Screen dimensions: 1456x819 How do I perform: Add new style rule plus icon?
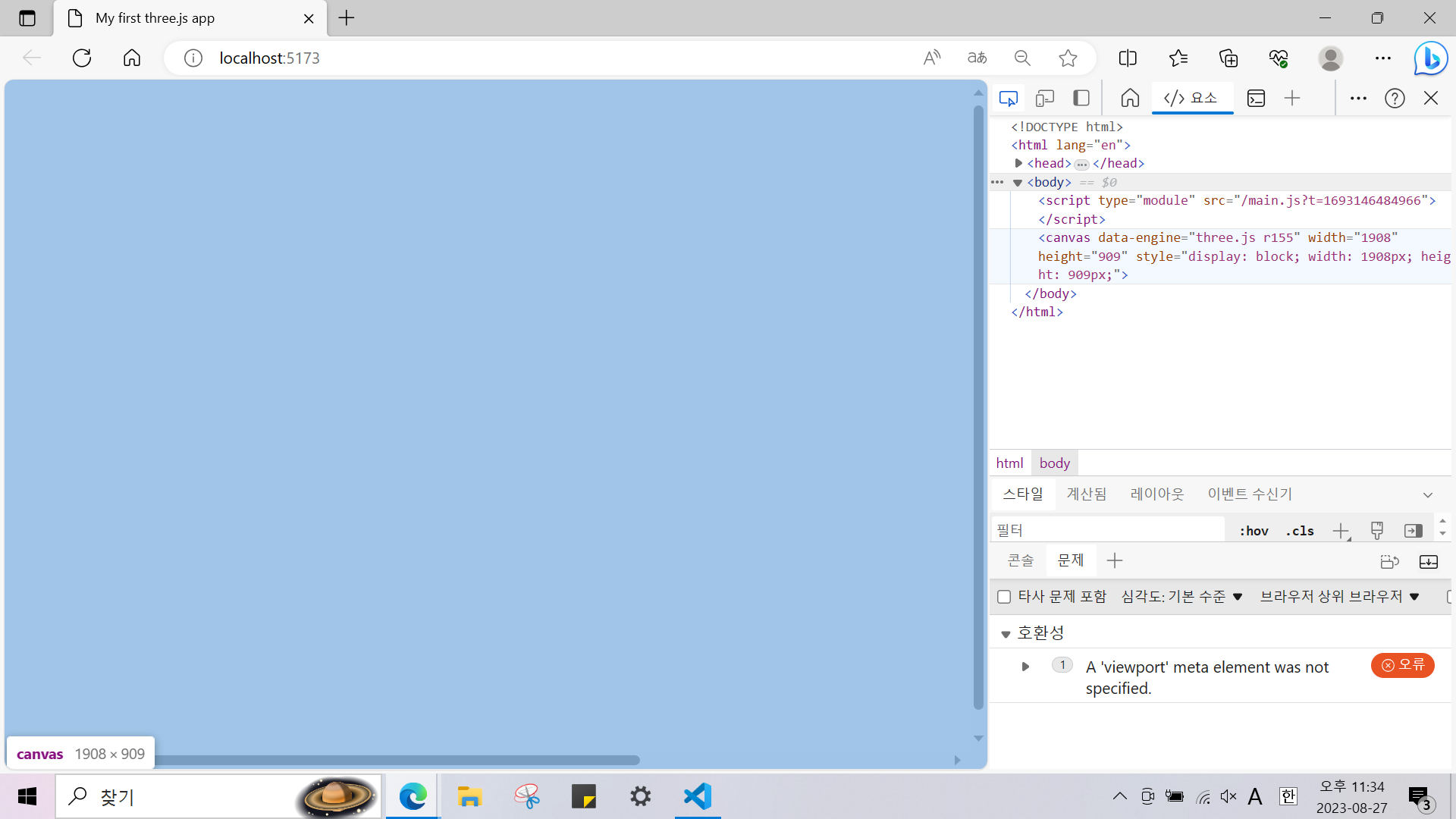(x=1341, y=531)
